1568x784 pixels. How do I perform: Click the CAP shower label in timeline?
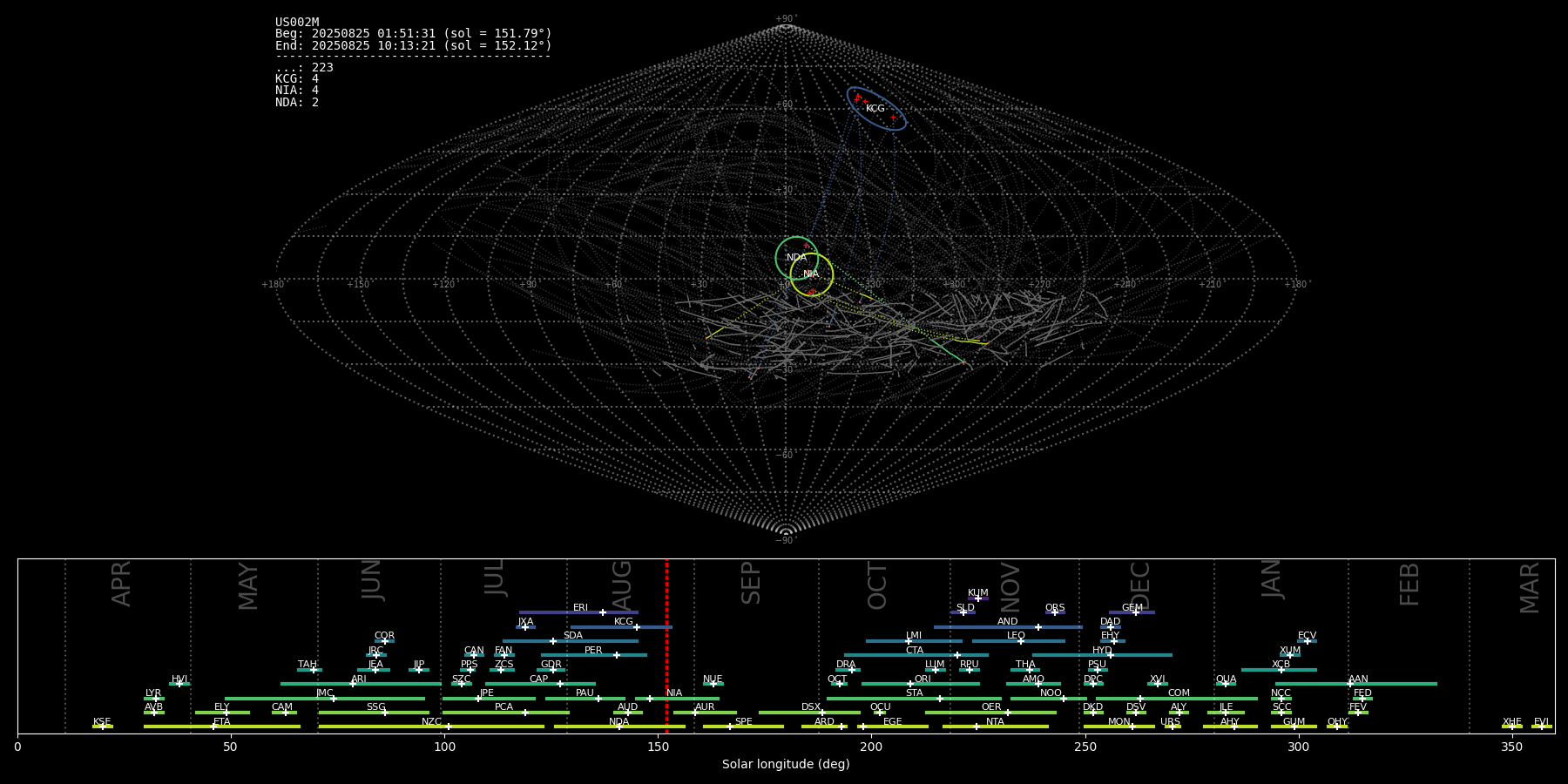tap(538, 679)
